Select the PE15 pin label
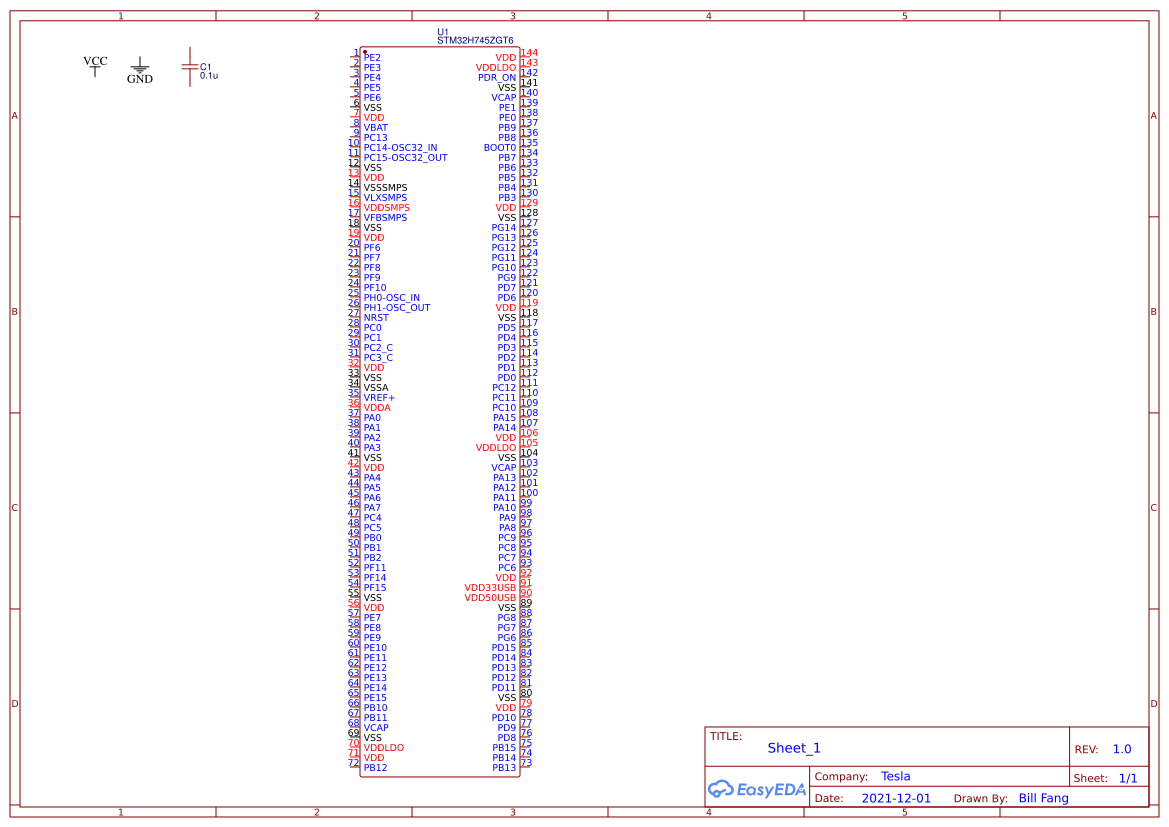 tap(375, 697)
